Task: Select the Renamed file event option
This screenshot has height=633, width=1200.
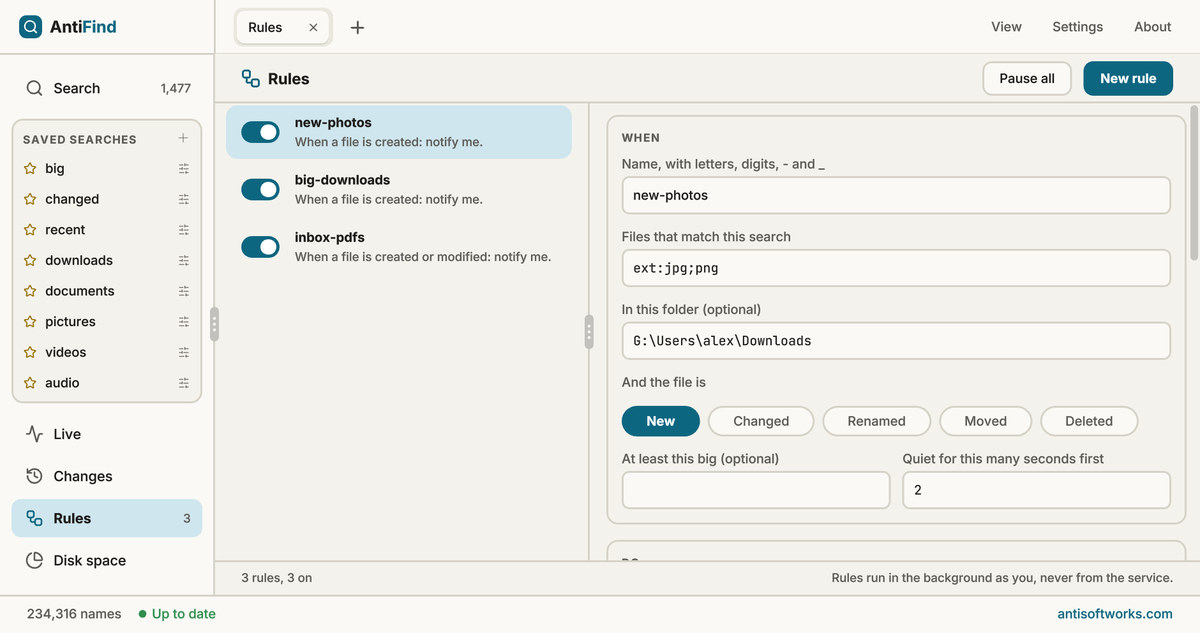Action: (x=876, y=421)
